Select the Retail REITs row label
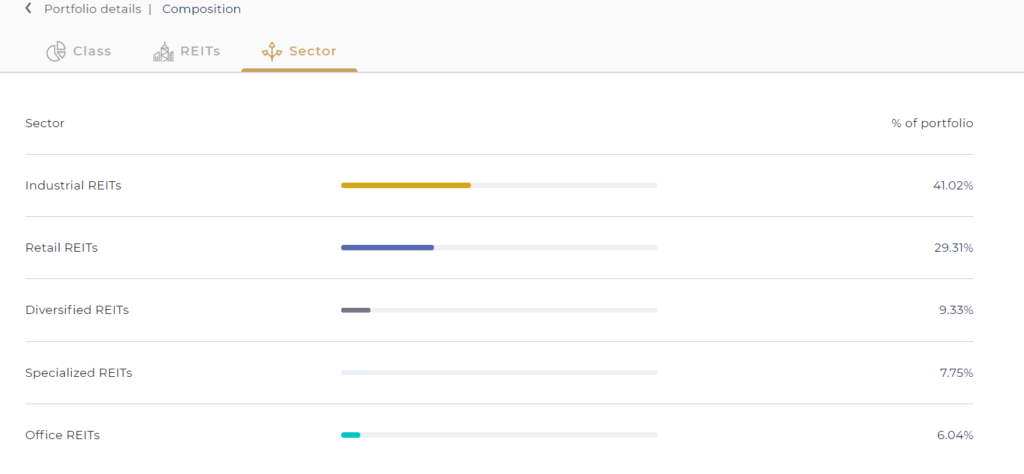The width and height of the screenshot is (1024, 474). point(61,248)
